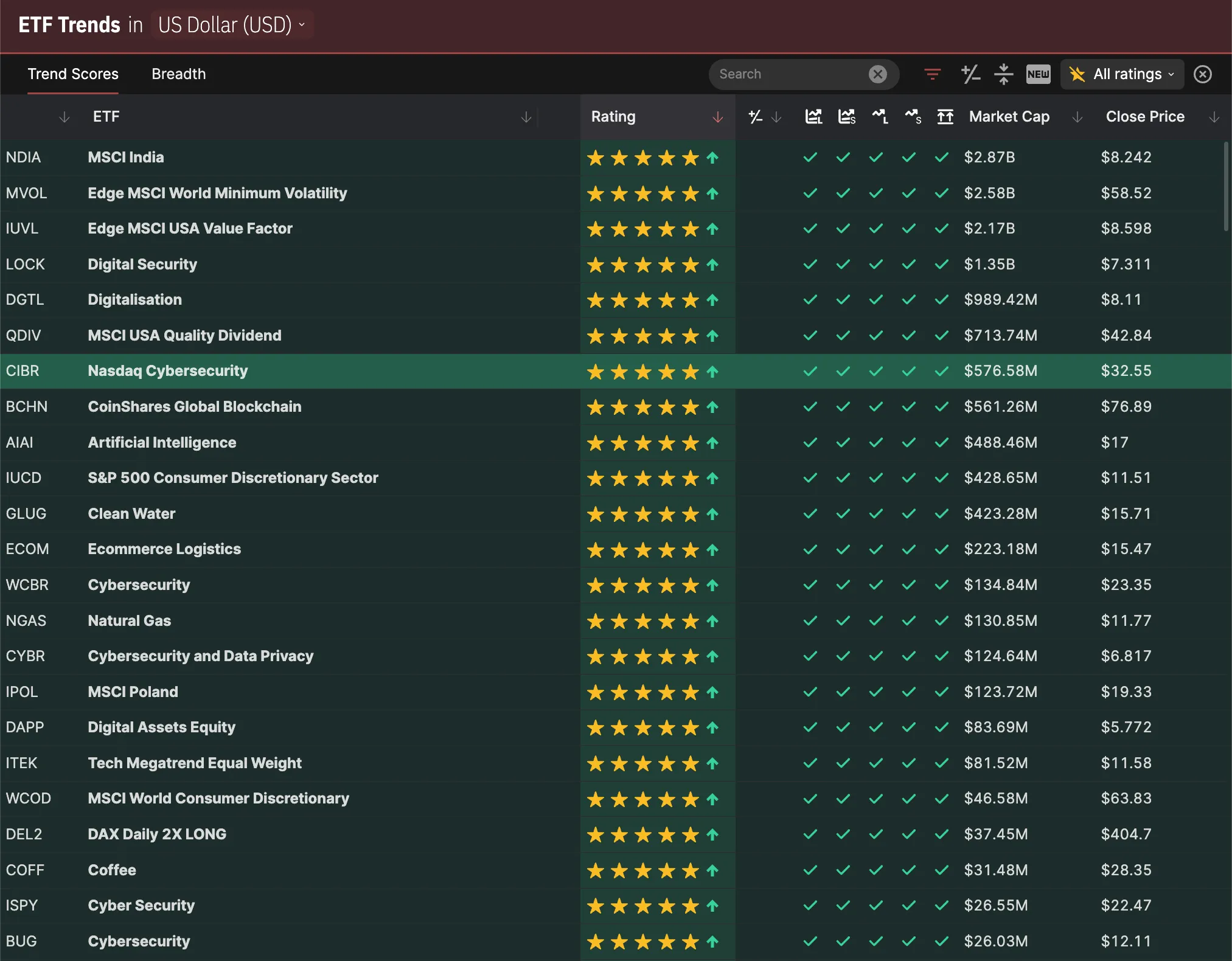The height and width of the screenshot is (961, 1232).
Task: Click the trend S column header icon
Action: point(913,117)
